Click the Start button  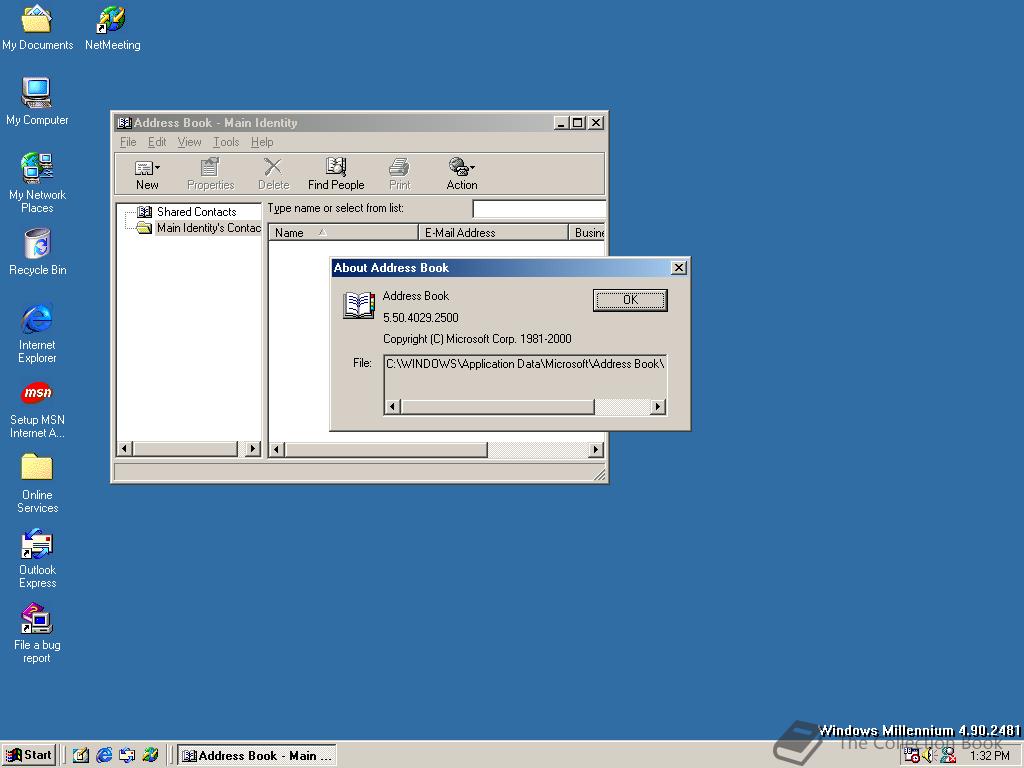tap(28, 756)
